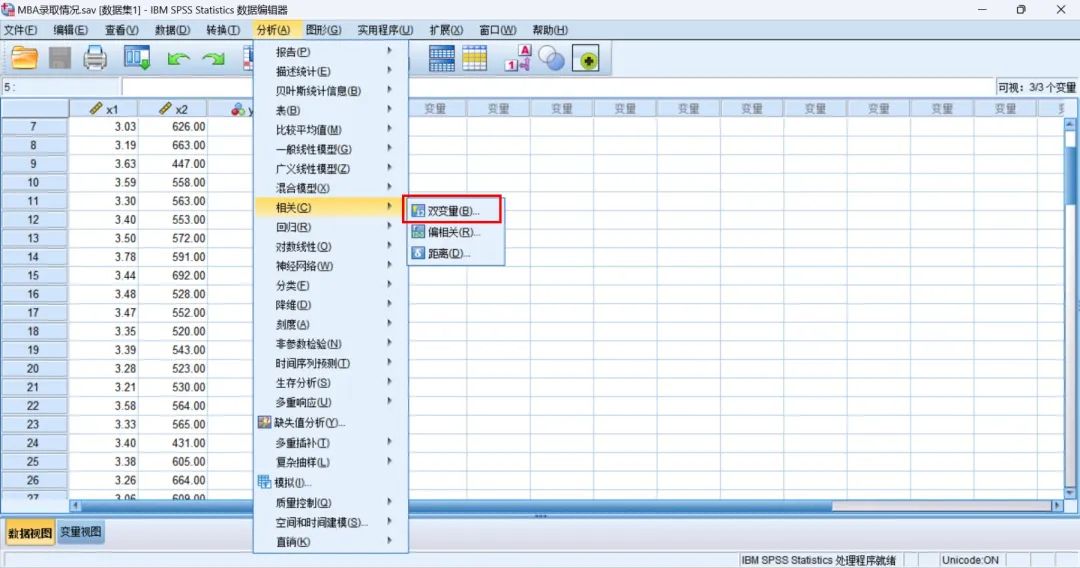Click the Unicode:ON status entry
This screenshot has width=1080, height=568.
[x=970, y=560]
